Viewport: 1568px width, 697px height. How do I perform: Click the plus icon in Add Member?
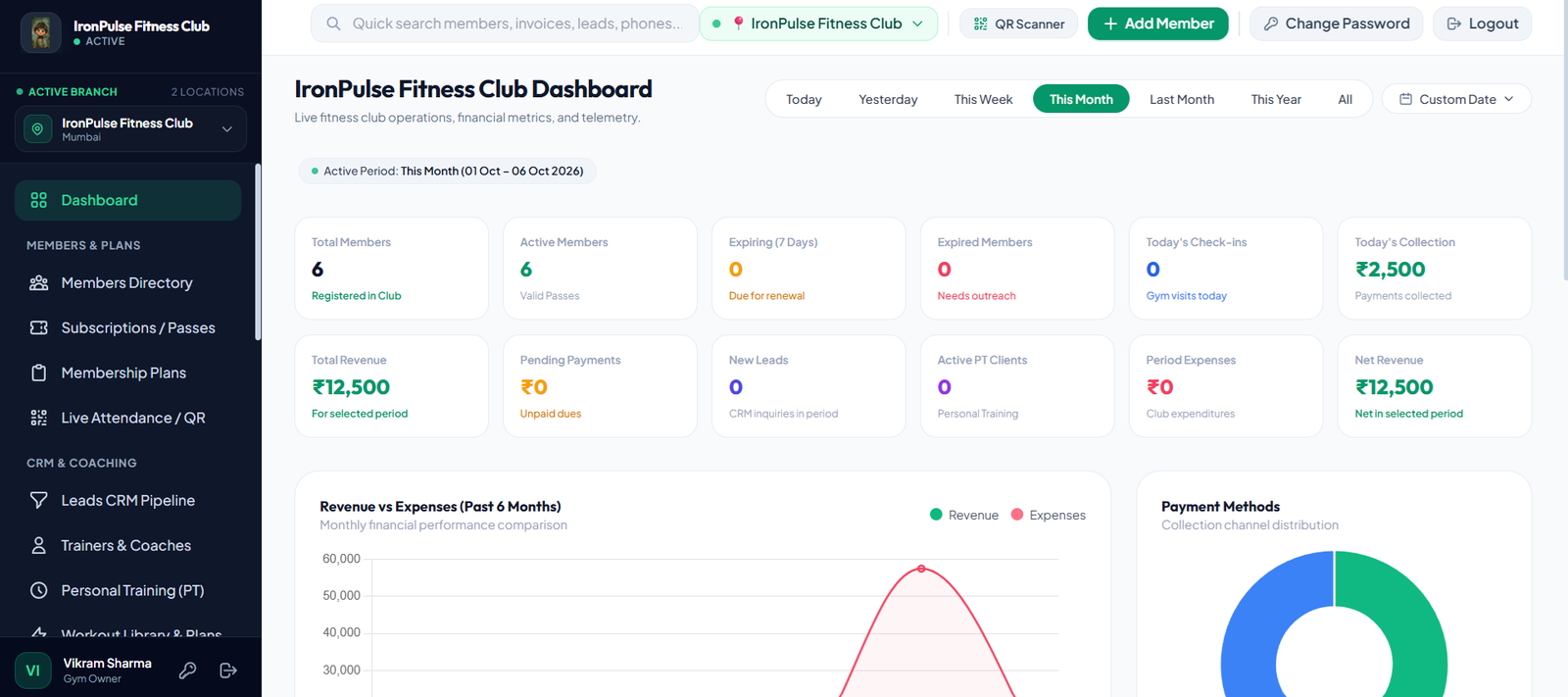pos(1110,24)
